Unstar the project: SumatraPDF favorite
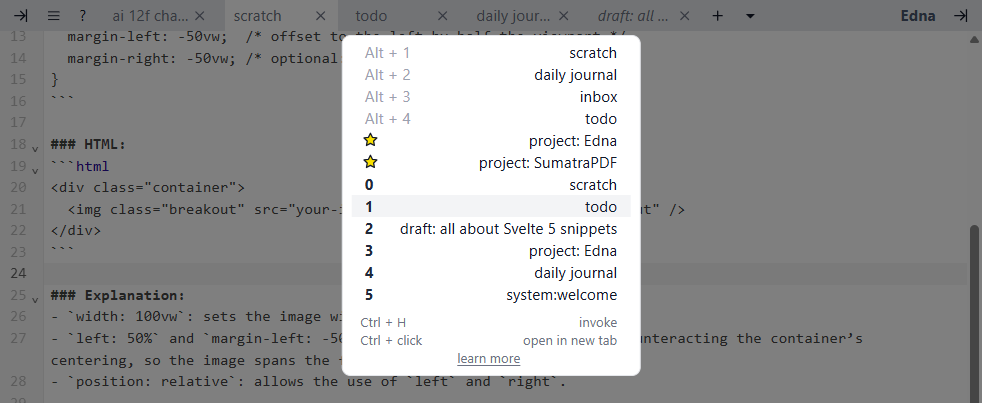 tap(370, 162)
